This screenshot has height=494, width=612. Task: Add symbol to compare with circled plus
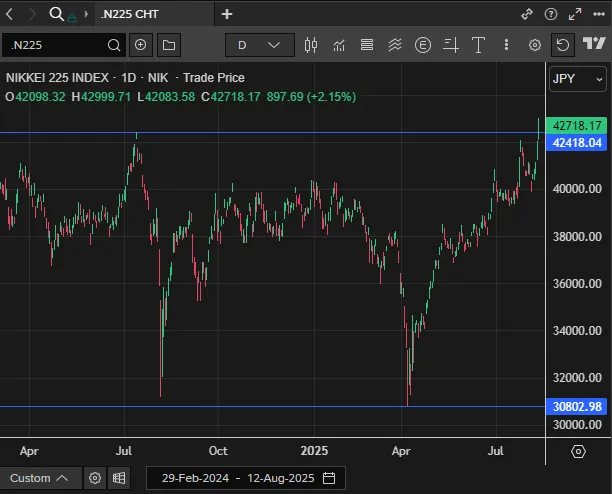coord(141,45)
